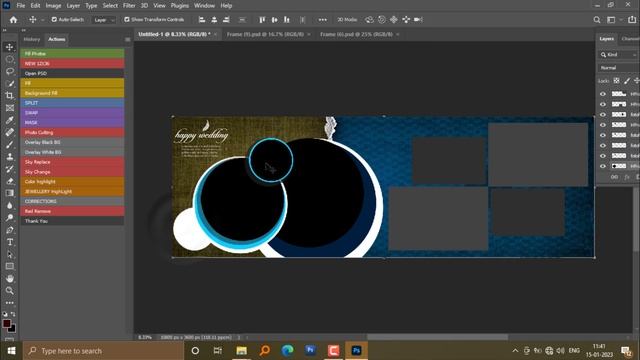Screen dimensions: 640x360
Task: Open Auto-Select Layer dropdown
Action: pyautogui.click(x=104, y=20)
